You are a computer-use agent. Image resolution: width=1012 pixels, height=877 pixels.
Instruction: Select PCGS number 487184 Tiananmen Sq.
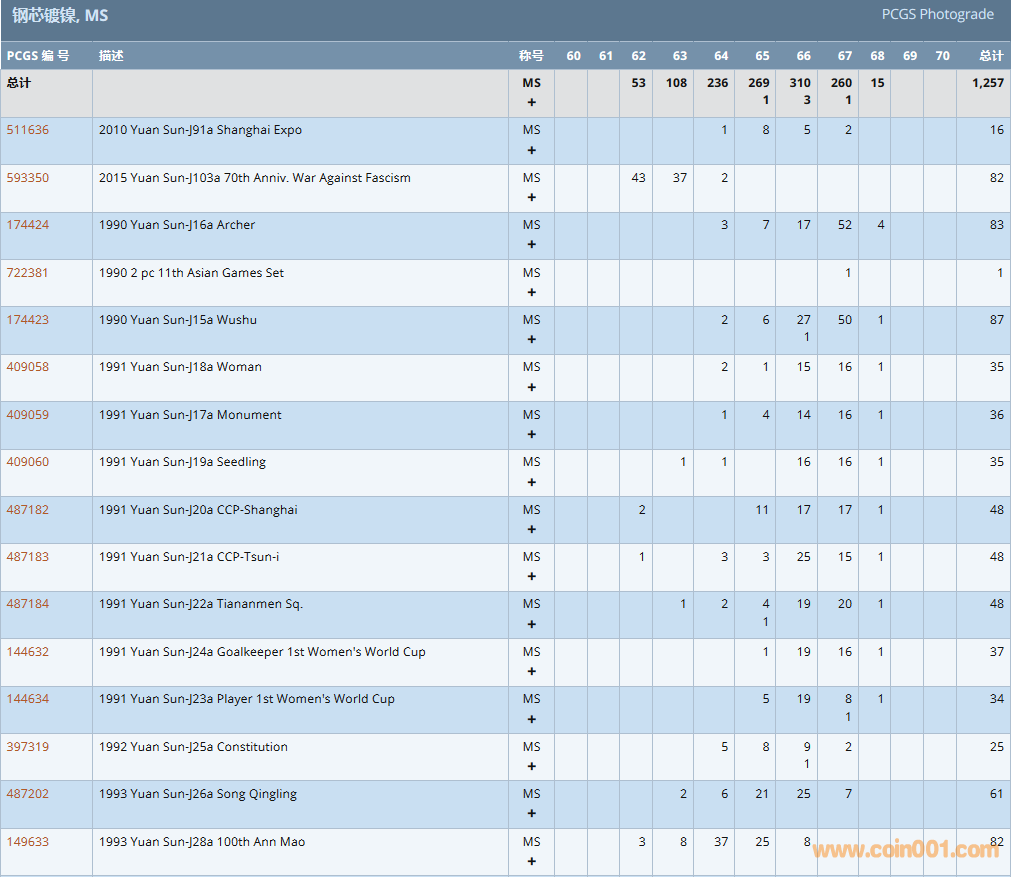pos(28,604)
